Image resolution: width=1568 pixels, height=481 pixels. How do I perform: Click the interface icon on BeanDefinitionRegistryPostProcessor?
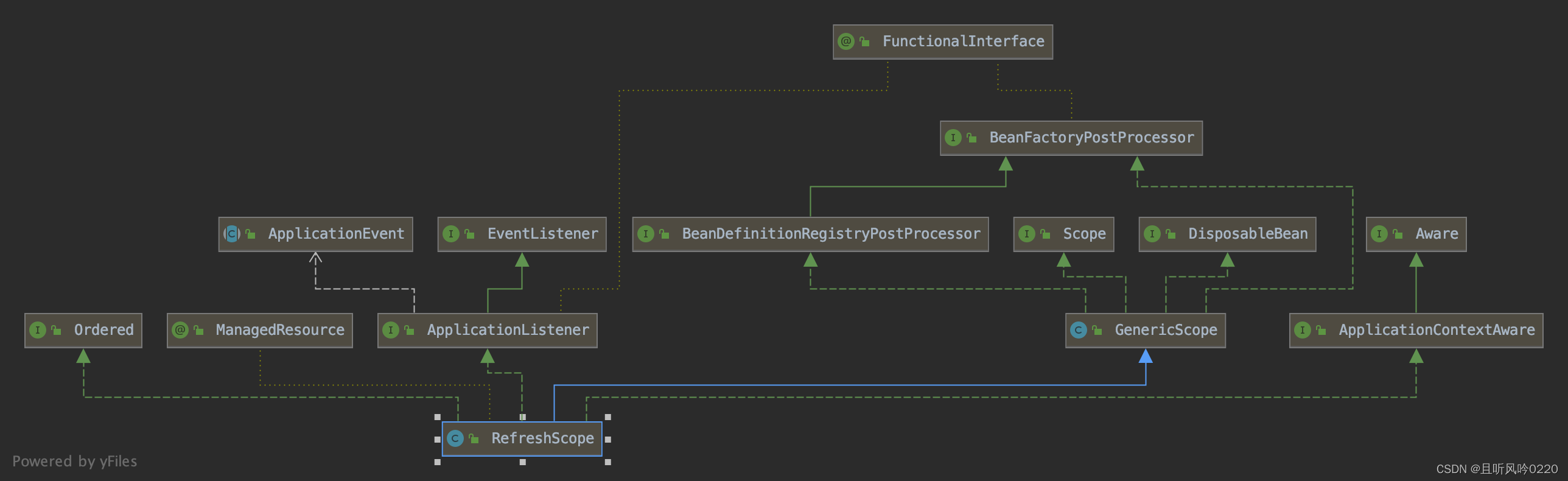[646, 234]
